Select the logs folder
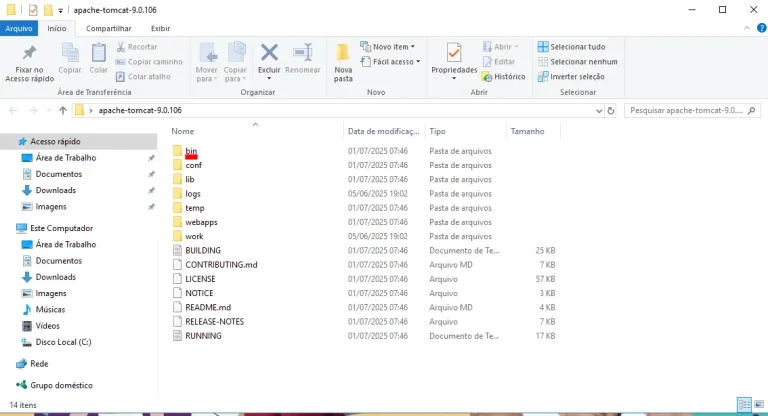 192,194
